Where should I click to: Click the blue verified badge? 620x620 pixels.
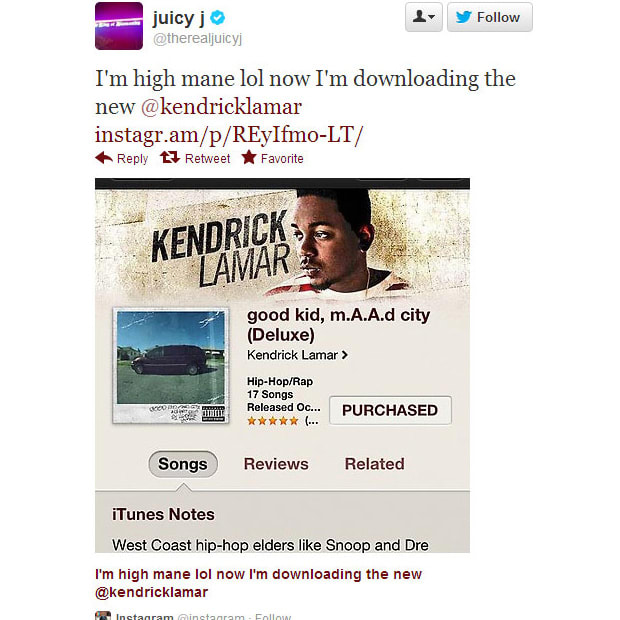[217, 18]
